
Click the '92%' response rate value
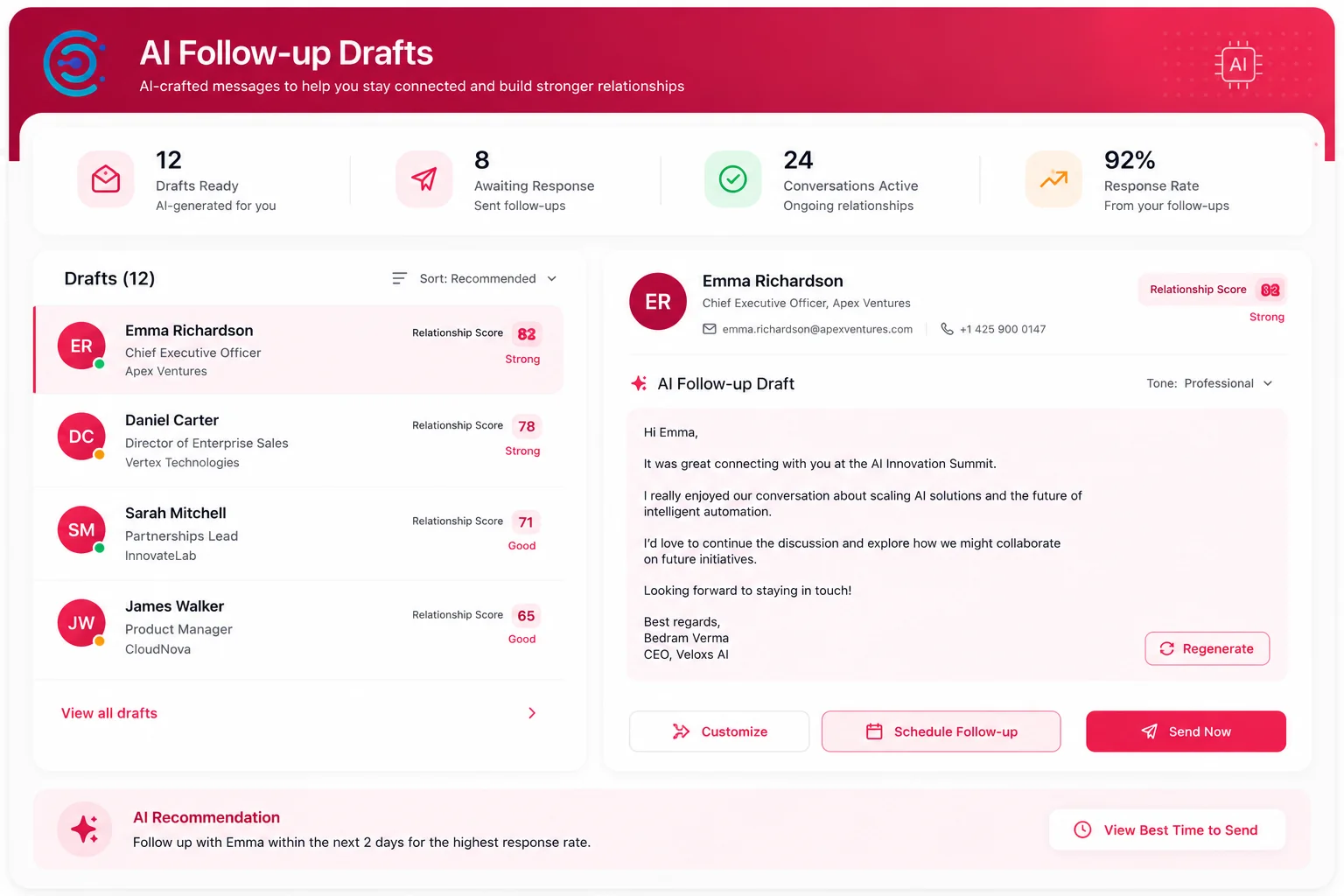pyautogui.click(x=1130, y=160)
